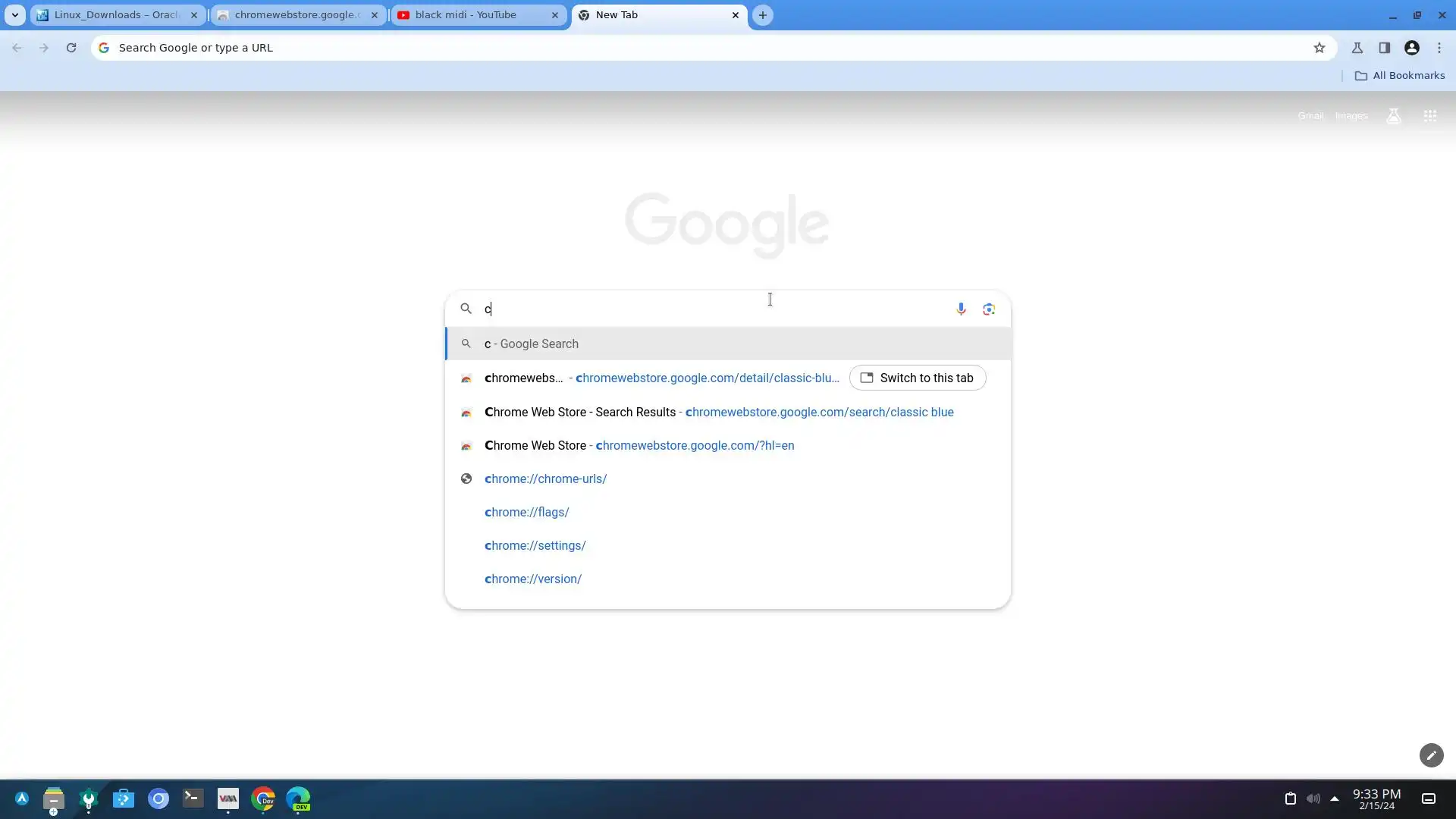This screenshot has height=819, width=1456.
Task: Bookmark this tab with star icon
Action: point(1319,48)
